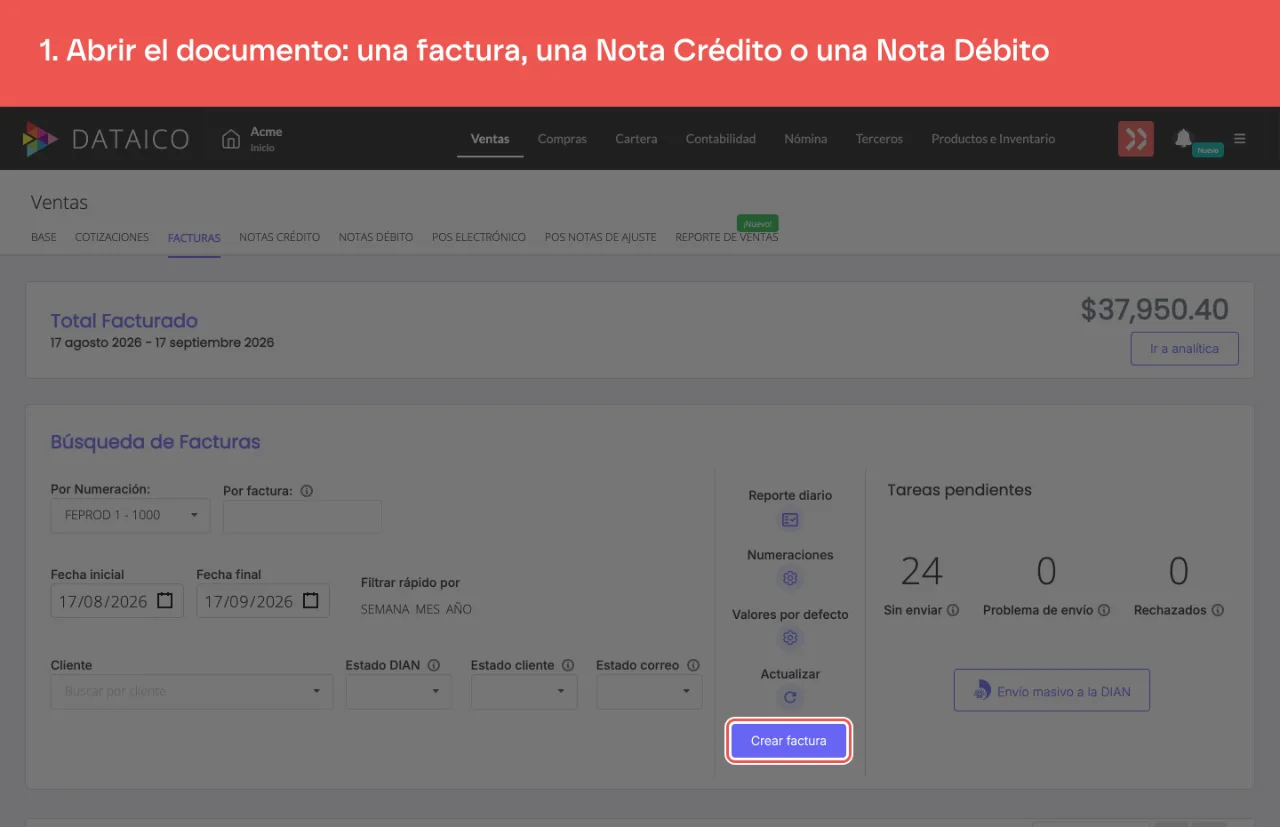Open the Numeraciones gear icon

tap(790, 578)
